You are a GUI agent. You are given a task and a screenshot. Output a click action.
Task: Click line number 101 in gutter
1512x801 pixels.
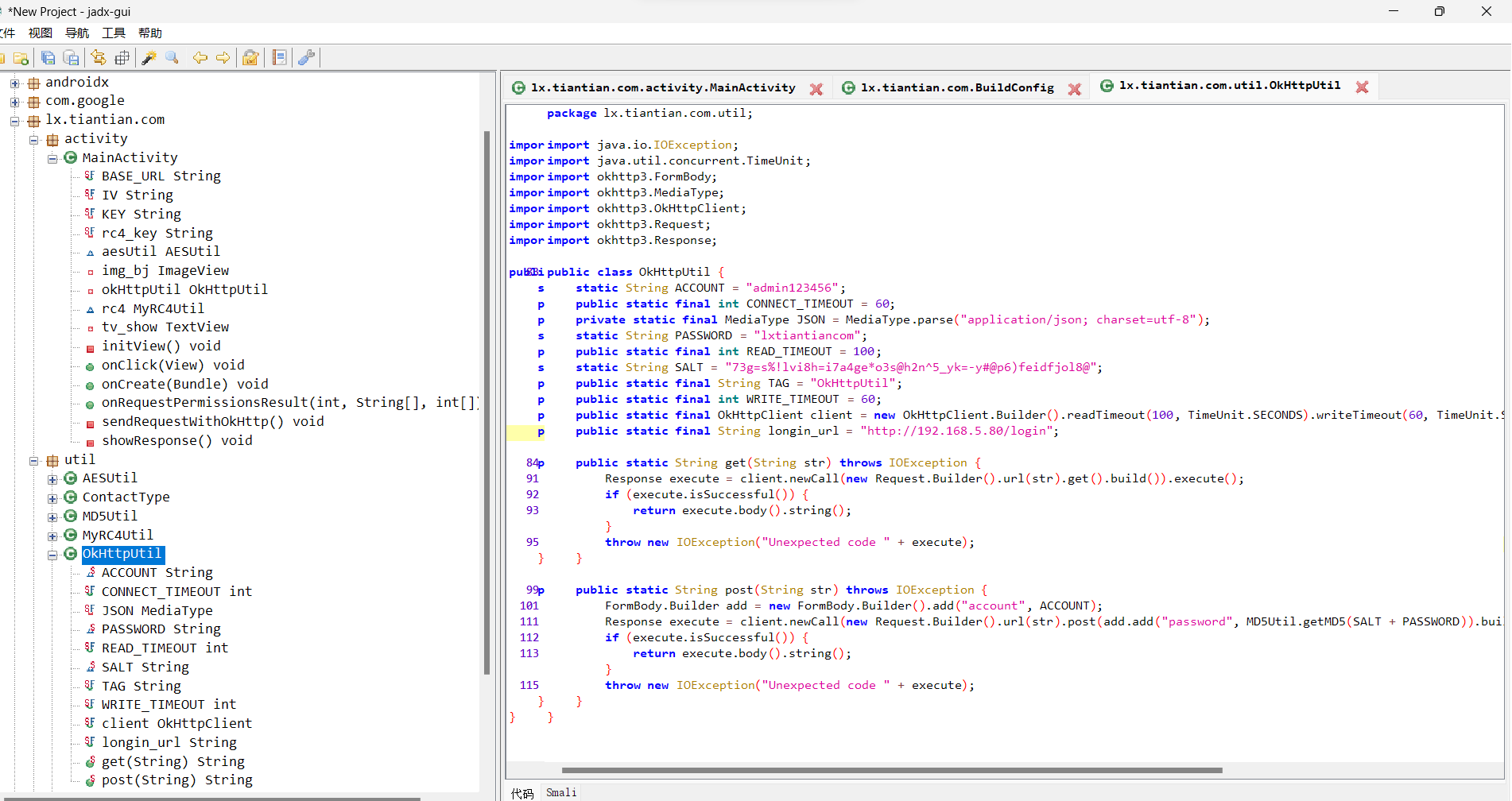tap(529, 606)
